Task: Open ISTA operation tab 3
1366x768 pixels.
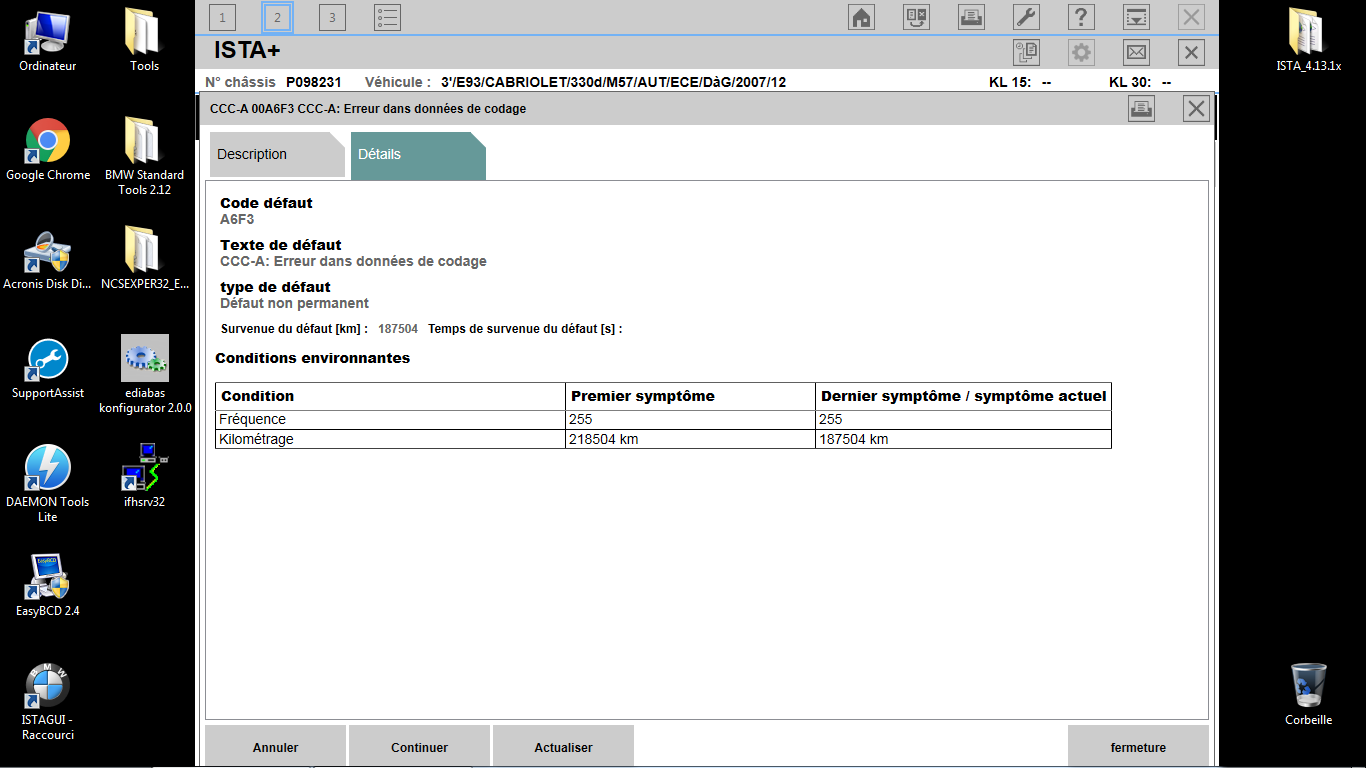Action: 332,17
